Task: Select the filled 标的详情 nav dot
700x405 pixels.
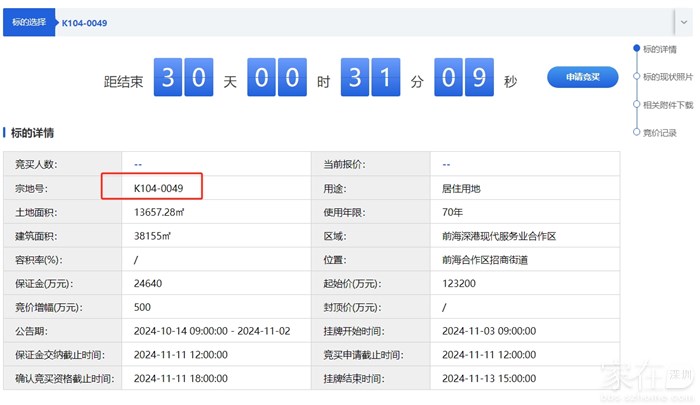Action: [x=635, y=49]
